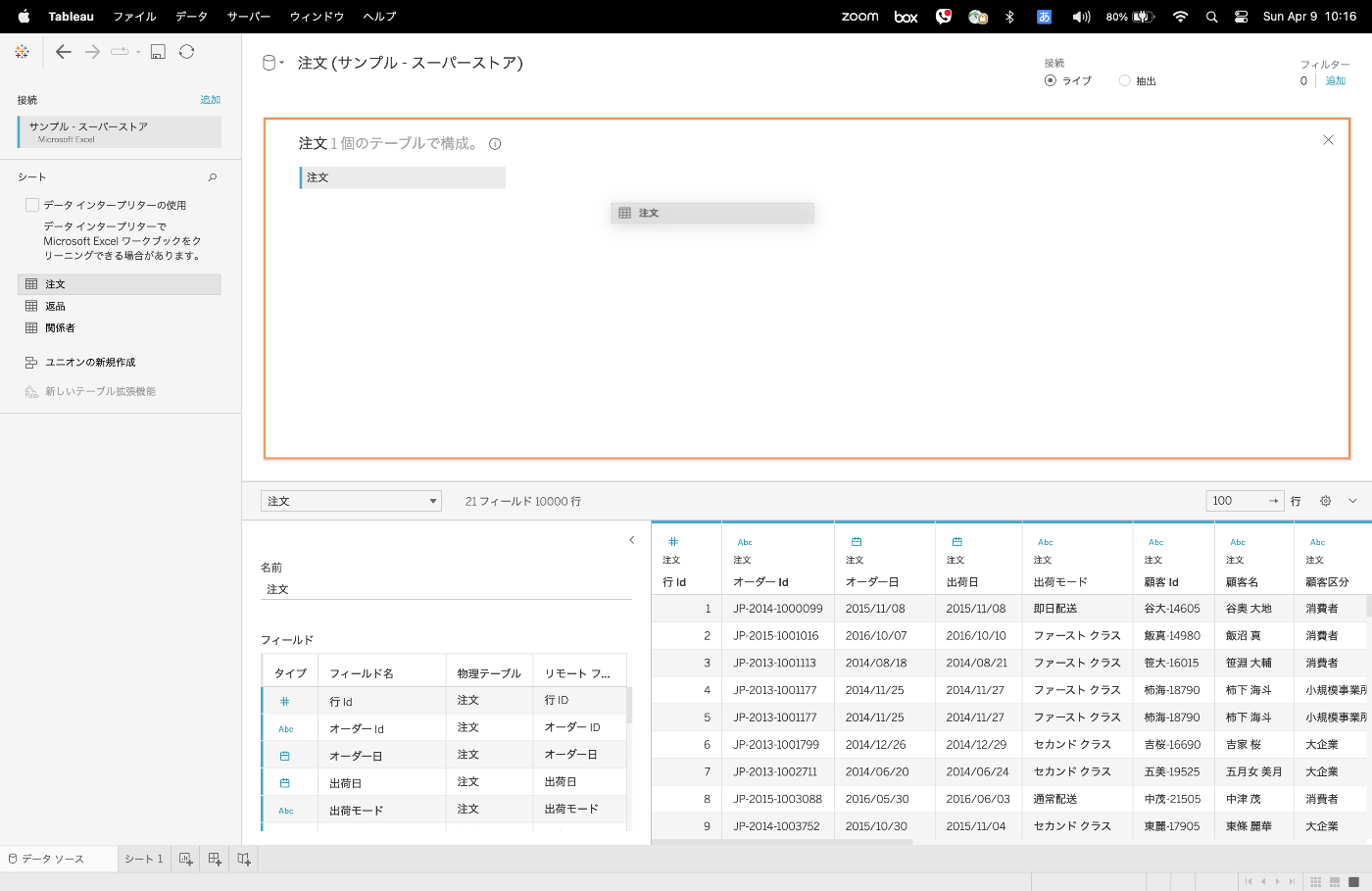Click the date type icon above 出荷日 column

point(957,541)
